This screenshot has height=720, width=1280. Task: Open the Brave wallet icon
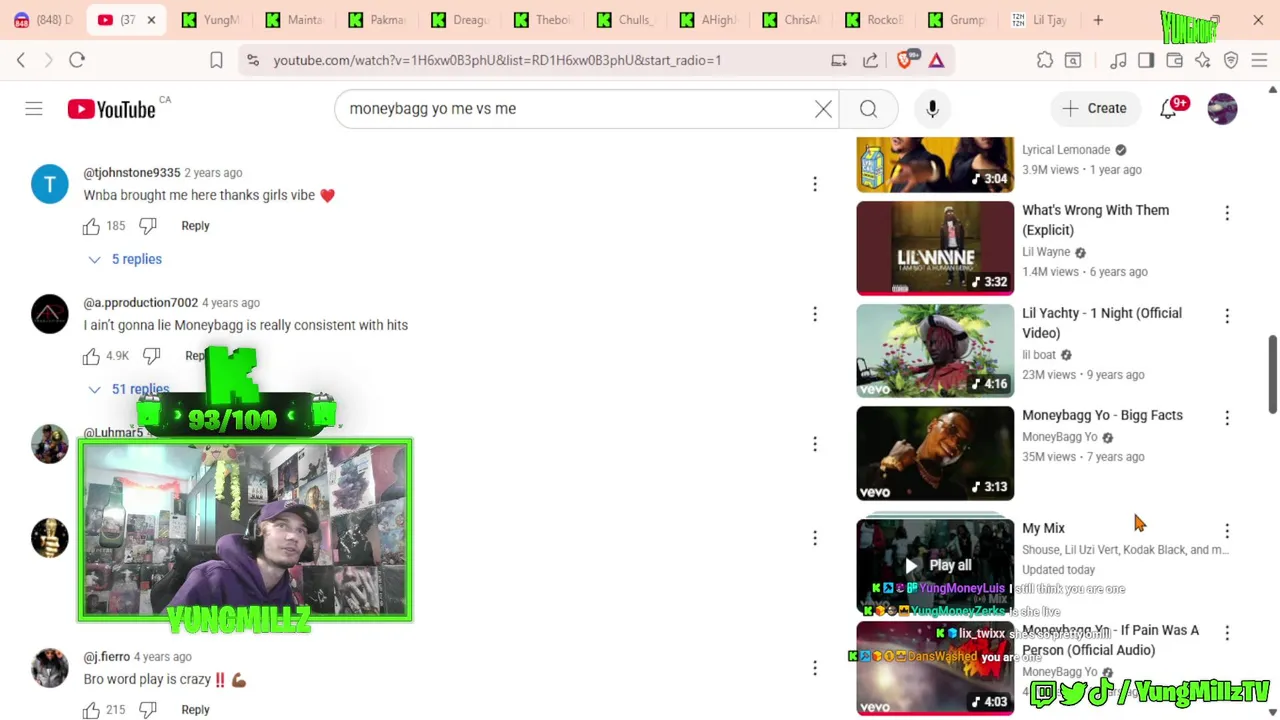coord(1175,60)
